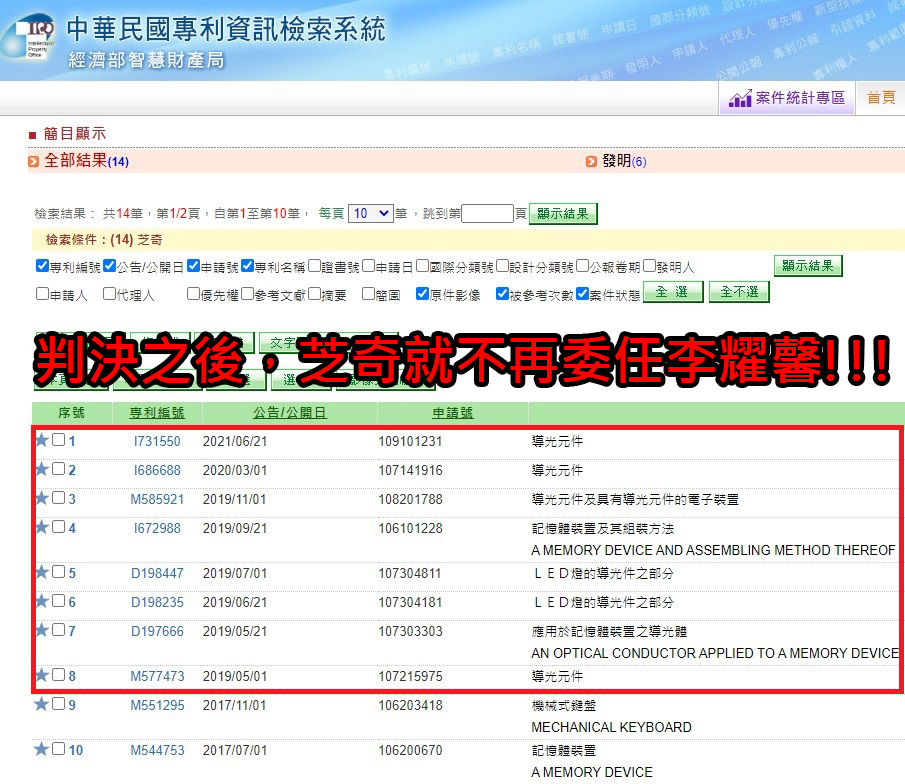Click application number 107215975
This screenshot has width=905, height=784.
click(410, 676)
